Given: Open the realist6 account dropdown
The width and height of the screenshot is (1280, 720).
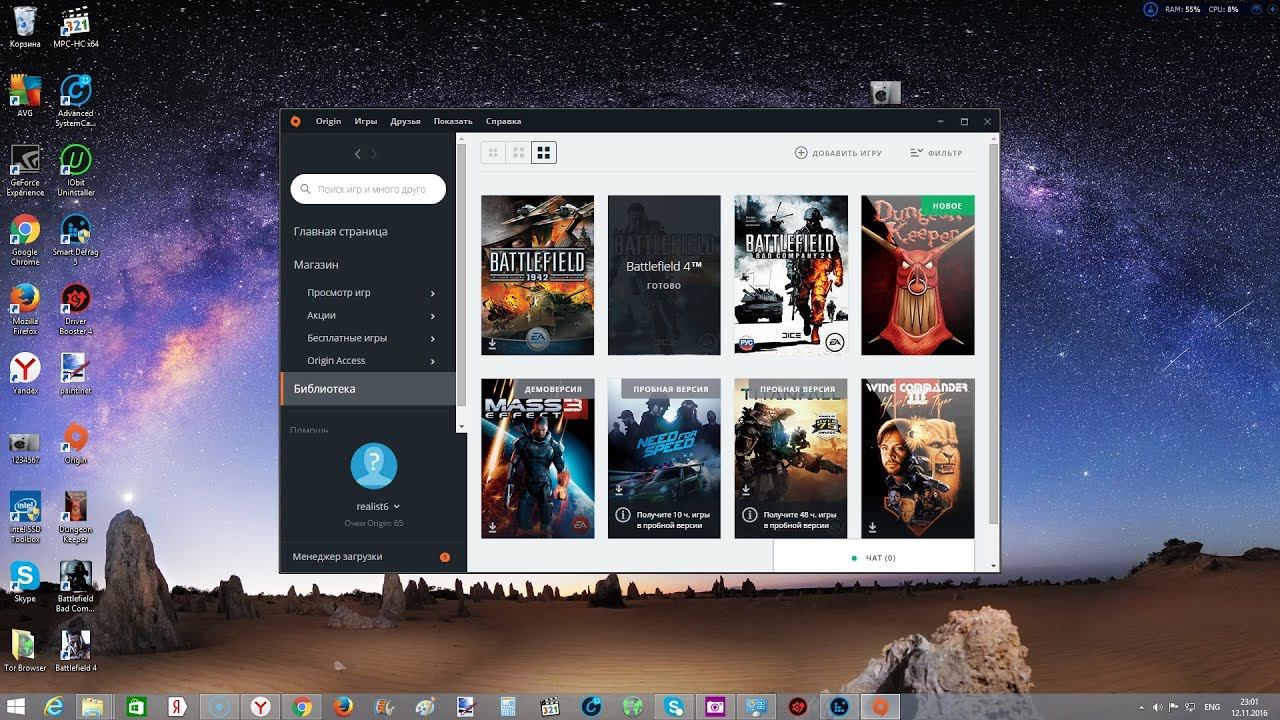Looking at the screenshot, I should coord(378,506).
